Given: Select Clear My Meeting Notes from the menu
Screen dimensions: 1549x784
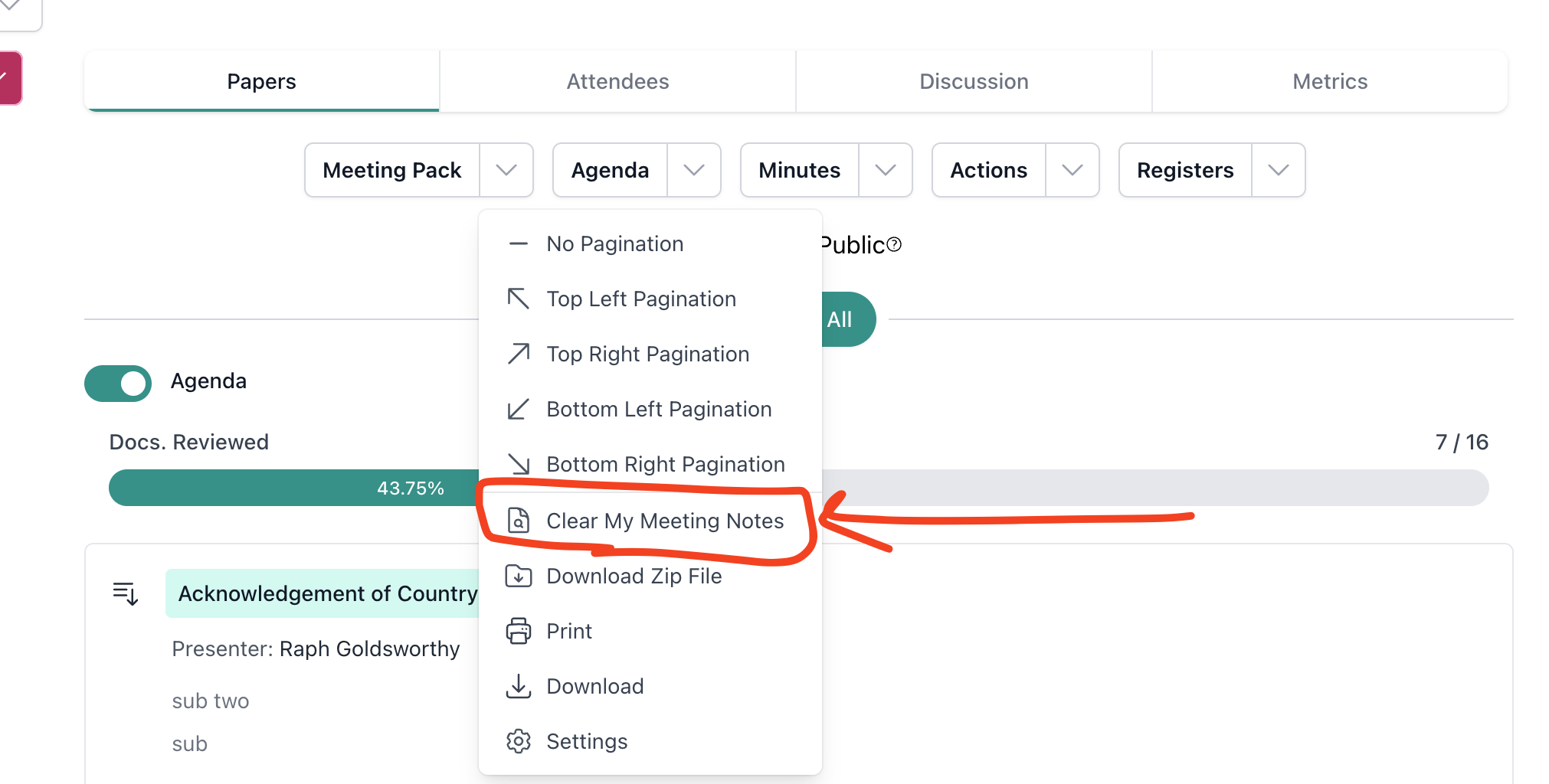Looking at the screenshot, I should [665, 521].
